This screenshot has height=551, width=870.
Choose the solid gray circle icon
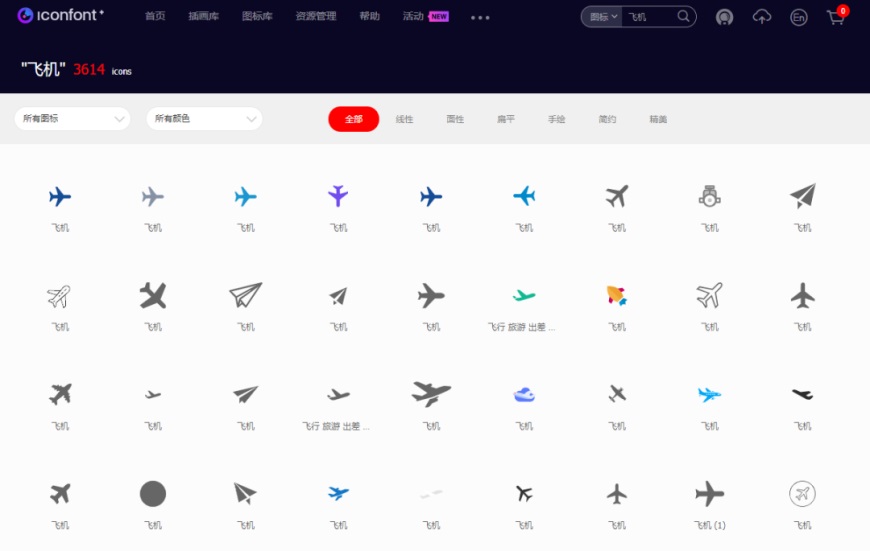(153, 493)
